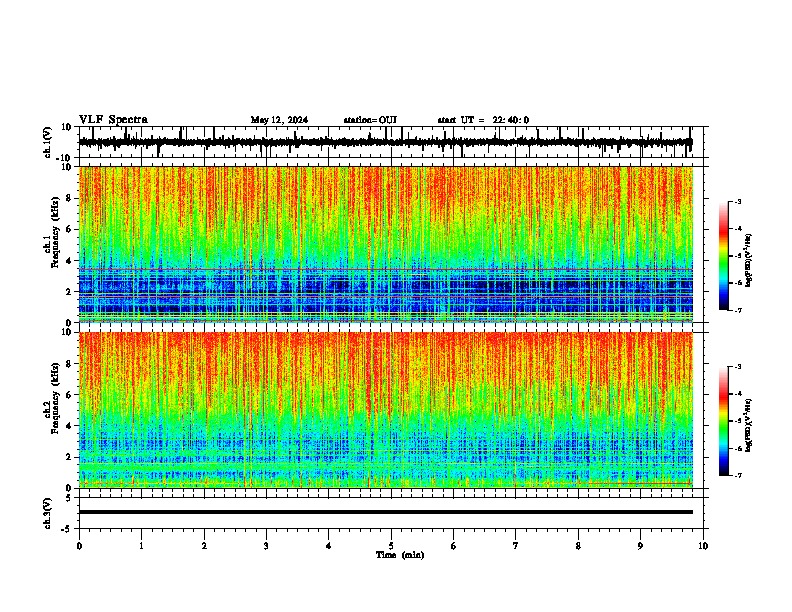Click the "2" kHz tick on ch.1 spectrogram axis
The image size is (792, 612).
click(70, 291)
